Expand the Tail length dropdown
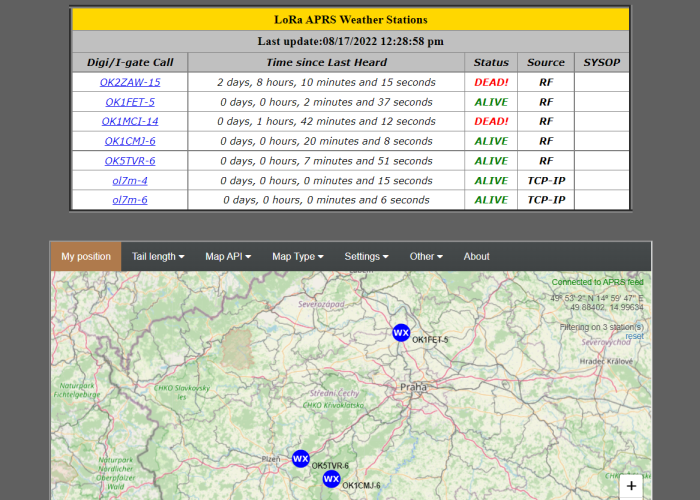The image size is (700, 500). [158, 256]
